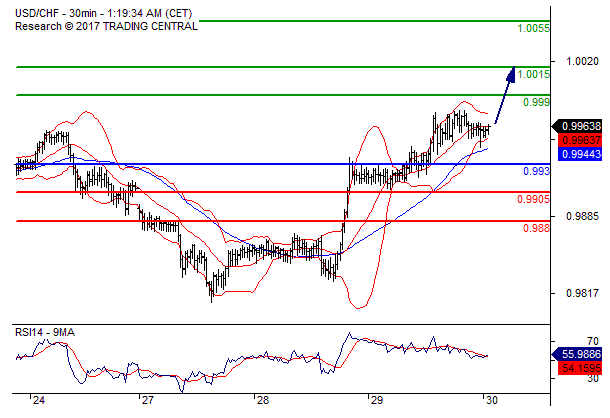610x418 pixels.
Task: Click the RSI 30 level label
Action: pos(593,378)
